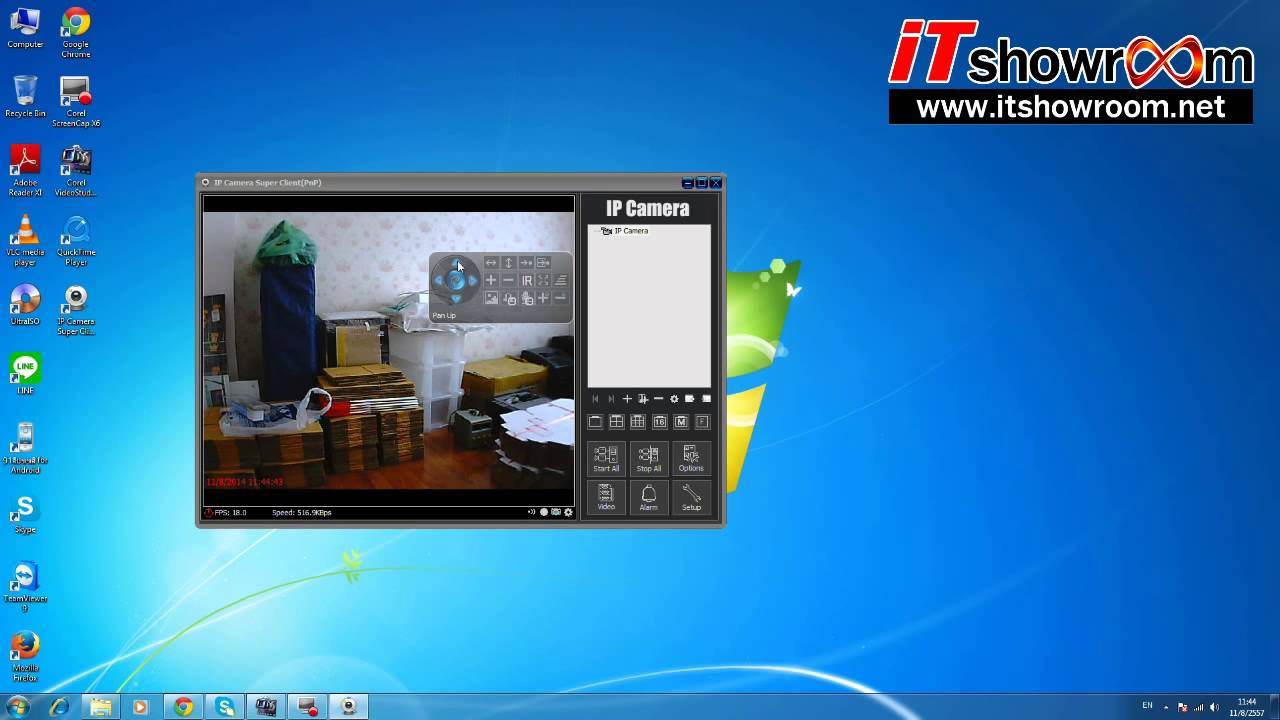
Task: Open the Setup button
Action: [691, 497]
